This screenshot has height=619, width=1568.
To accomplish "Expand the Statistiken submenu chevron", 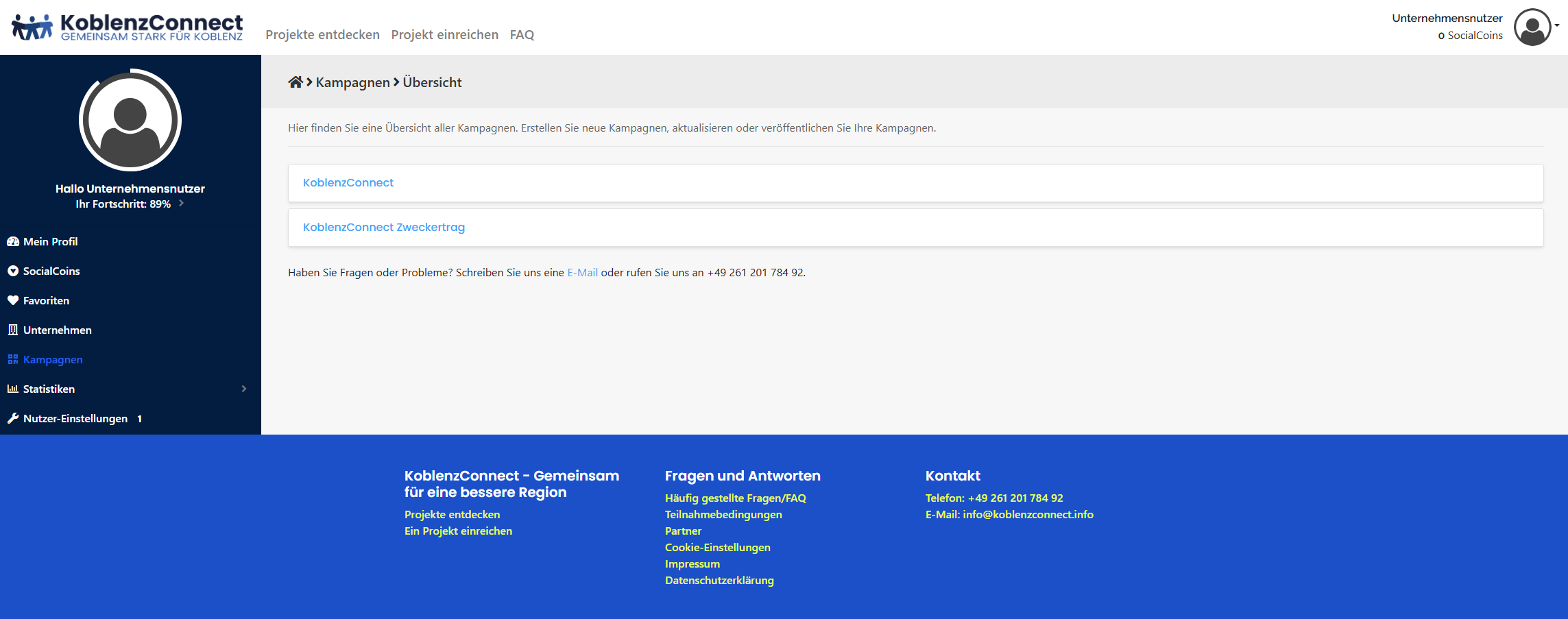I will (x=244, y=389).
